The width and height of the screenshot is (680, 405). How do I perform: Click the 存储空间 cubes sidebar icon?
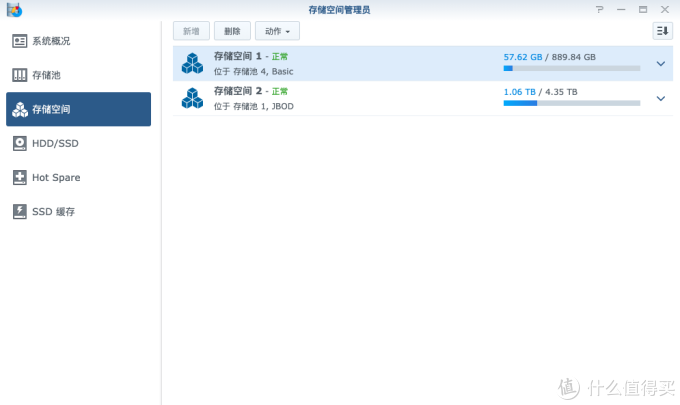pyautogui.click(x=20, y=109)
